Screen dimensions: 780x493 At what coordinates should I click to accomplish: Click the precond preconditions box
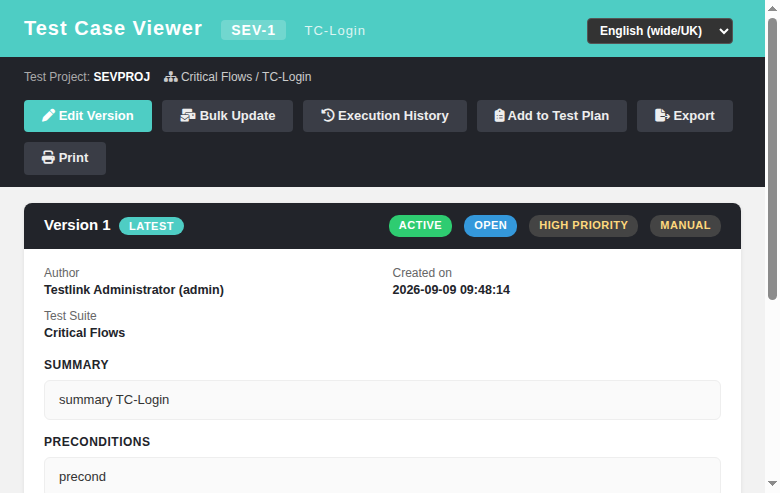click(382, 476)
